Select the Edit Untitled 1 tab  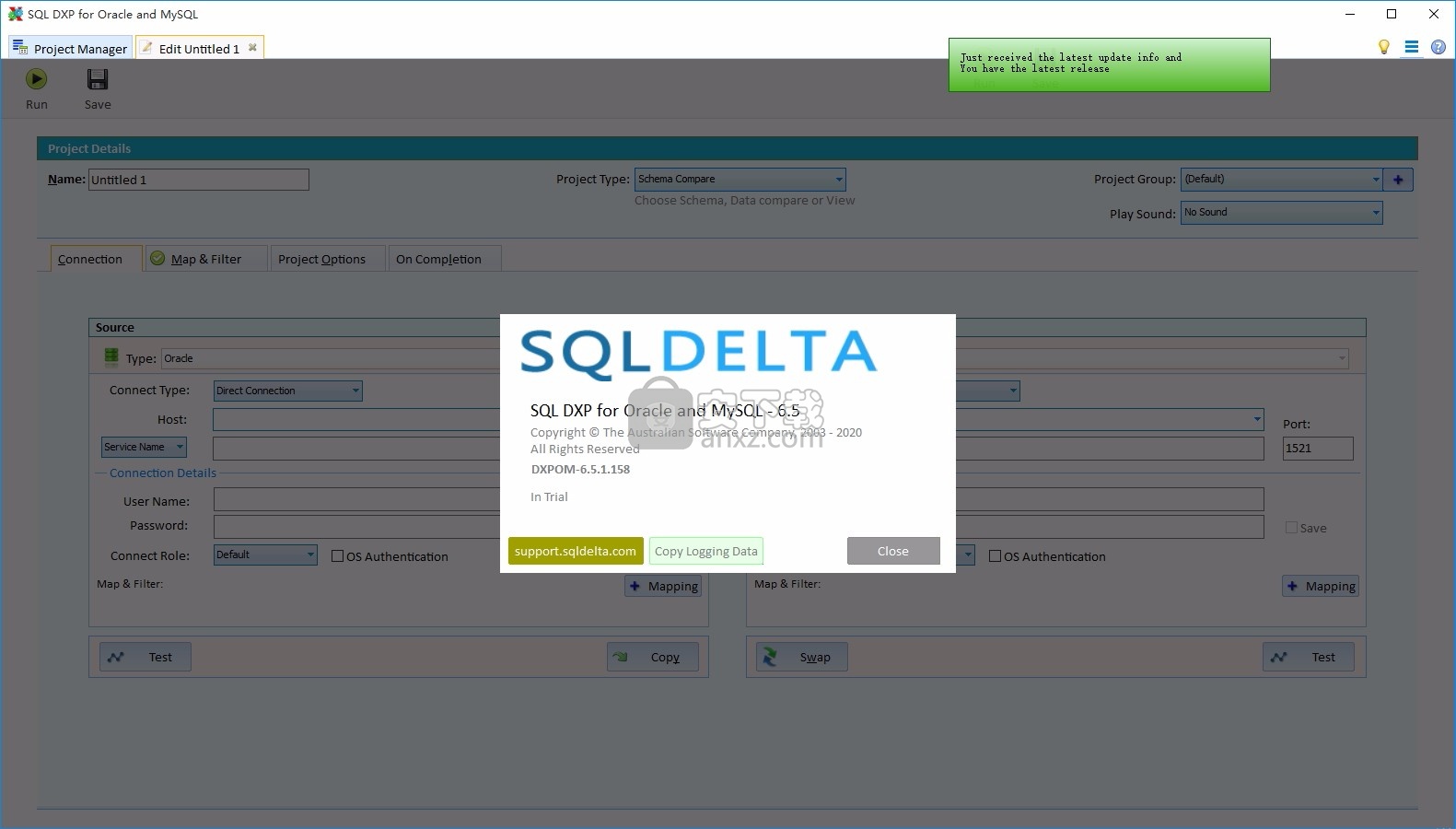pyautogui.click(x=199, y=48)
